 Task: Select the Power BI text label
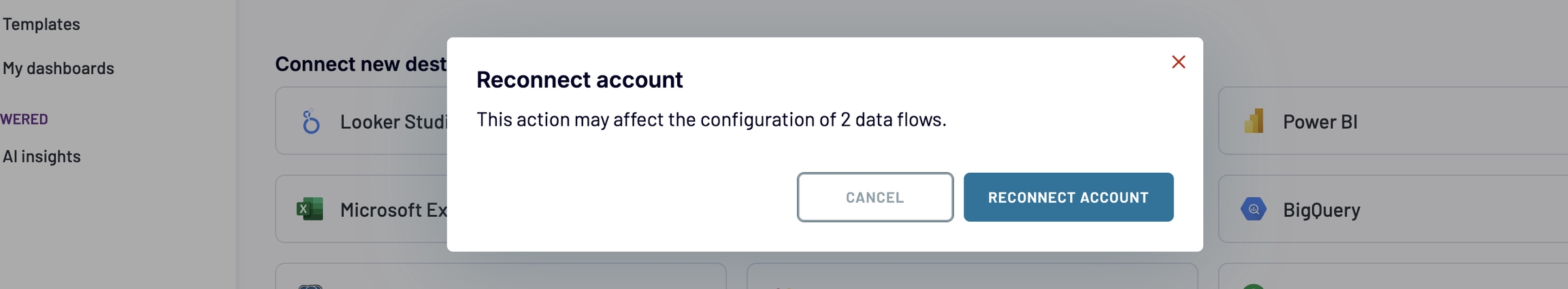(x=1320, y=122)
